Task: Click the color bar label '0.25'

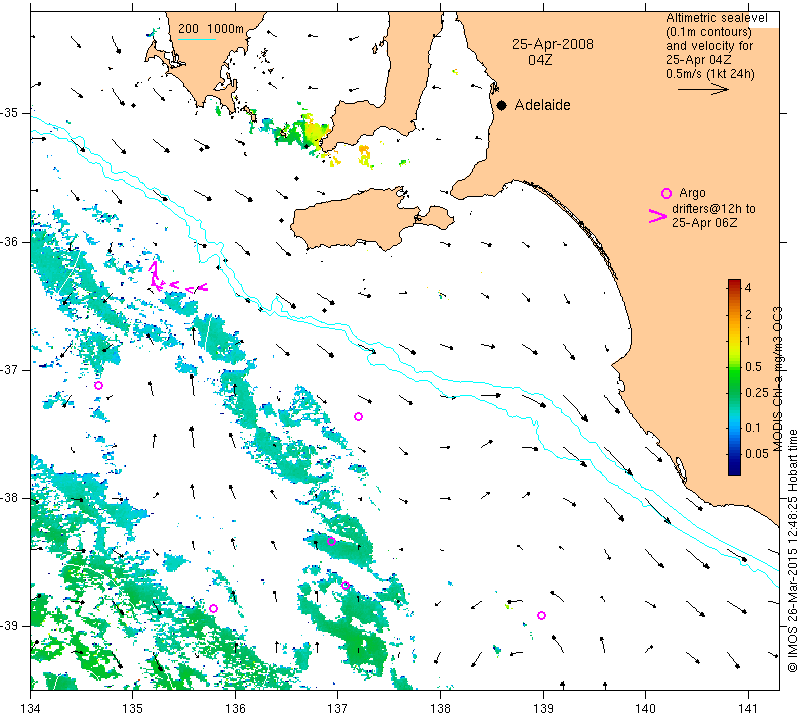Action: (757, 392)
